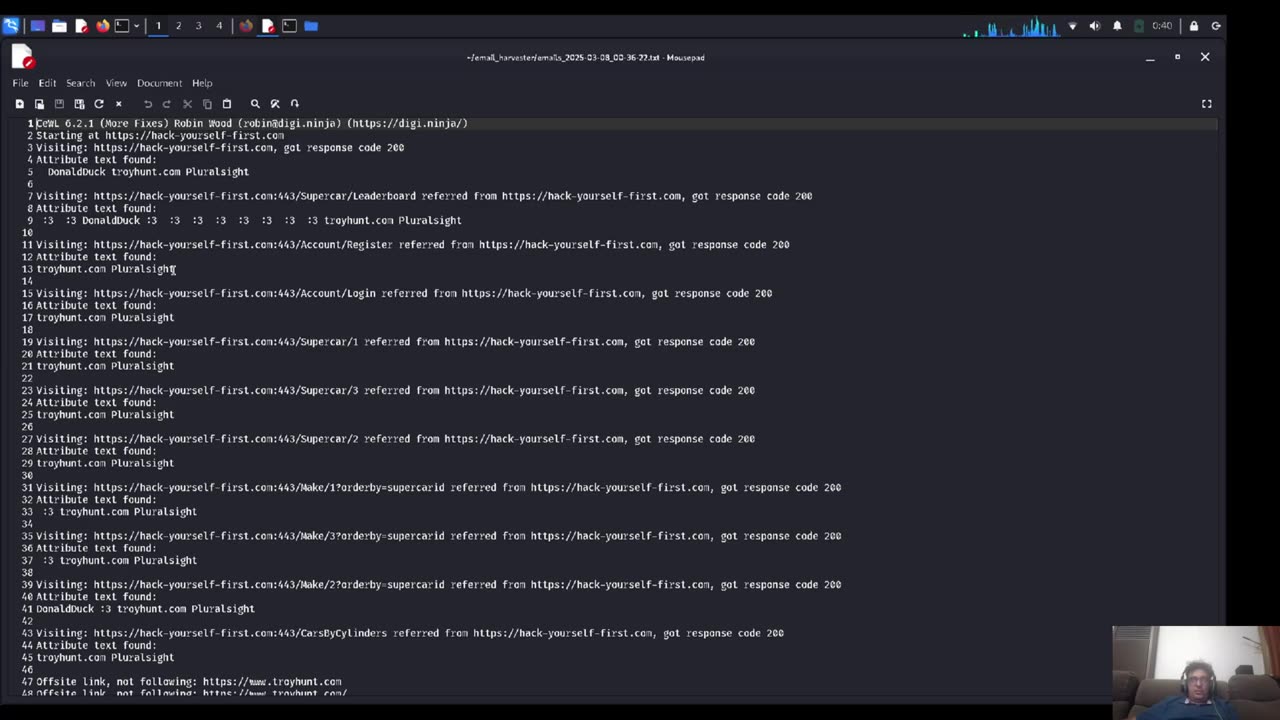Switch to workspace 1
Viewport: 1280px width, 720px height.
tap(158, 26)
